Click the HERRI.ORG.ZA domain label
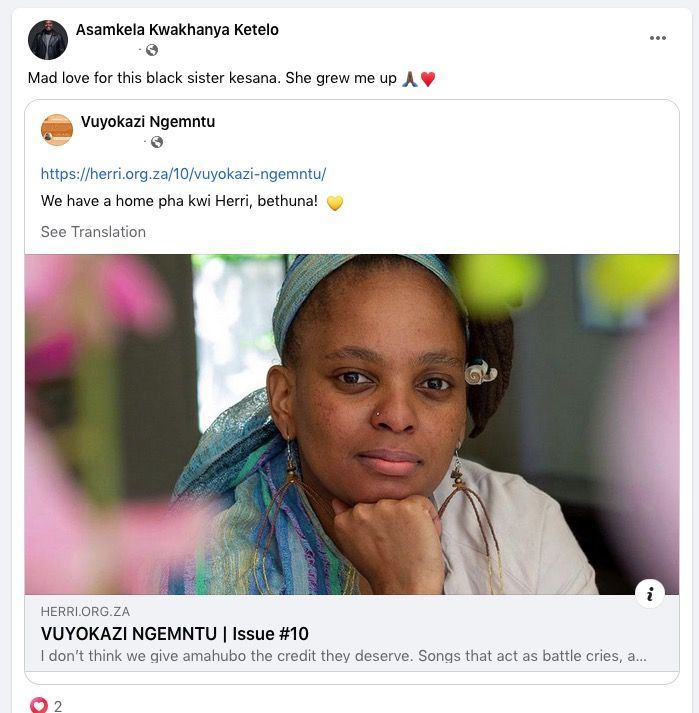This screenshot has height=713, width=699. tap(85, 611)
